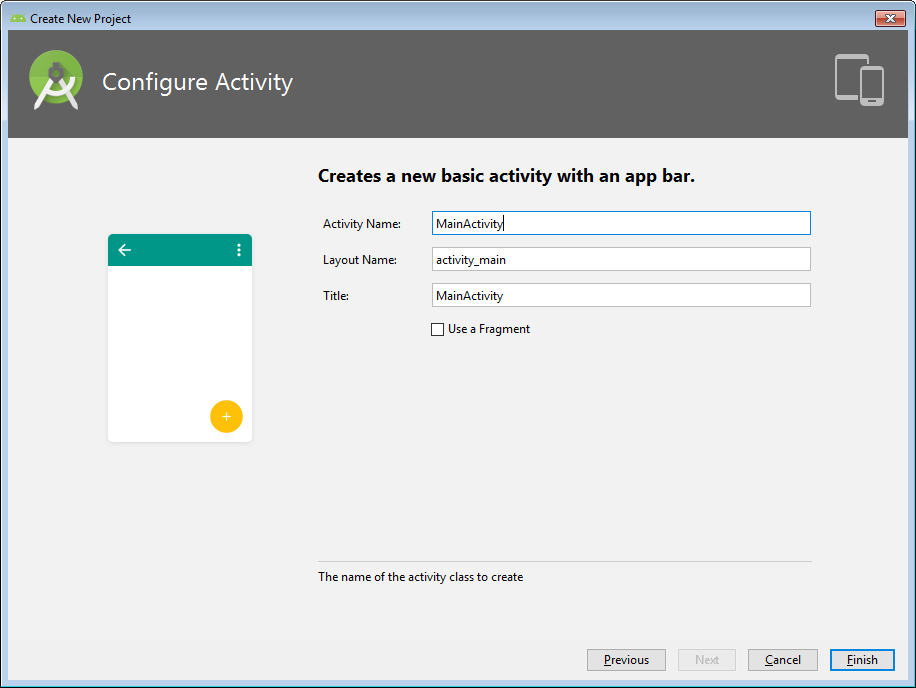Click the greyed-out Next button
916x688 pixels.
pos(707,660)
